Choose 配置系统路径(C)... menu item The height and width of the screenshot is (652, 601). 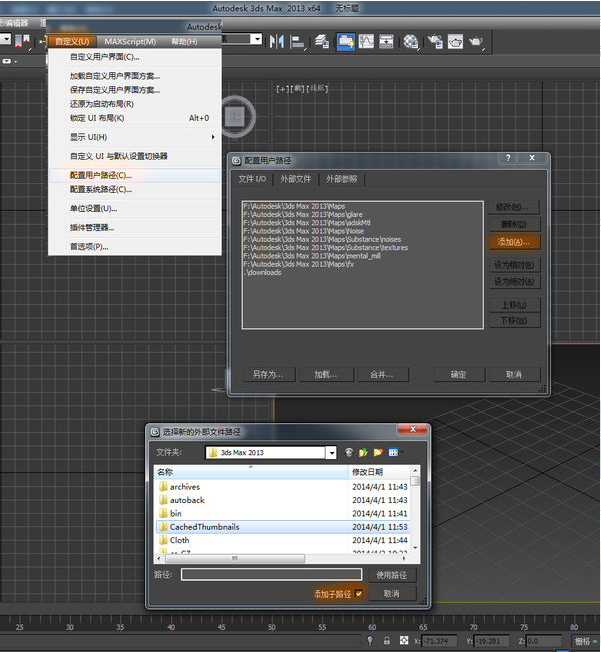[135, 190]
